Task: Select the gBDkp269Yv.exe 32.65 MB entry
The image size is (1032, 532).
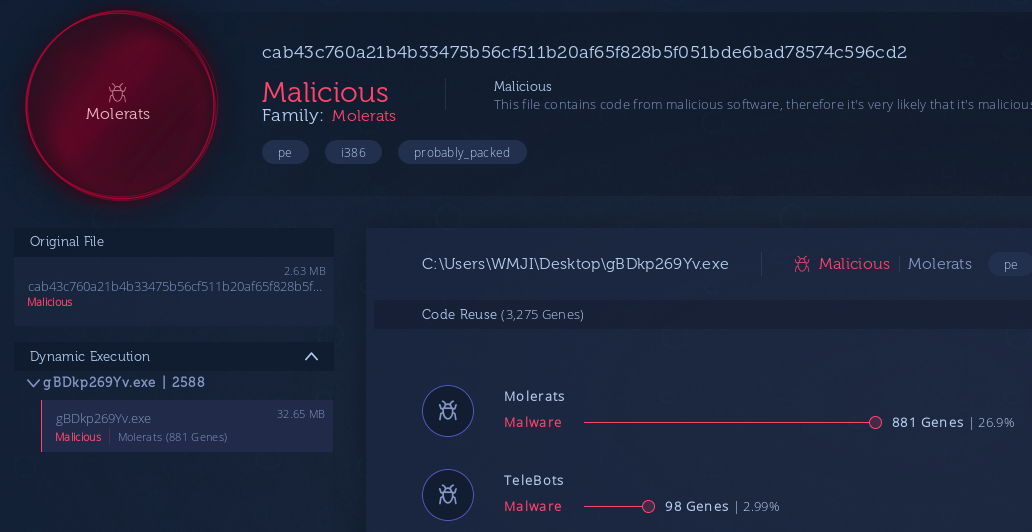Action: pos(187,426)
